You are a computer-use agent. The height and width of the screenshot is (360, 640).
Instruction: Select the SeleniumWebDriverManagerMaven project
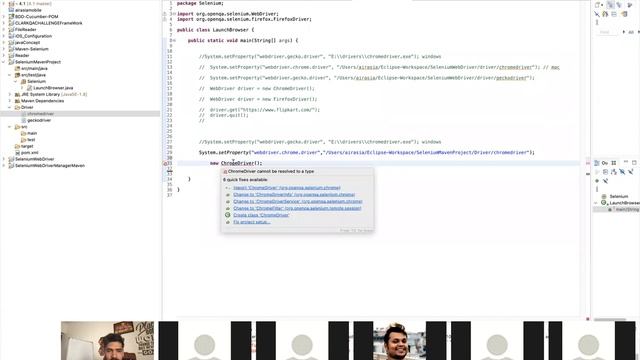[x=50, y=166]
